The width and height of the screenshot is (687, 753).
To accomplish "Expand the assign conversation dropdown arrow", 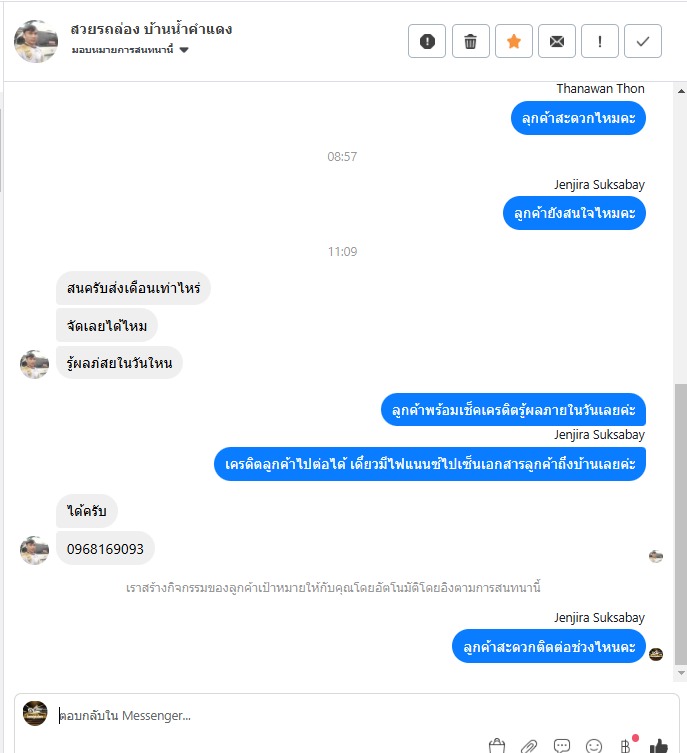I will 184,49.
